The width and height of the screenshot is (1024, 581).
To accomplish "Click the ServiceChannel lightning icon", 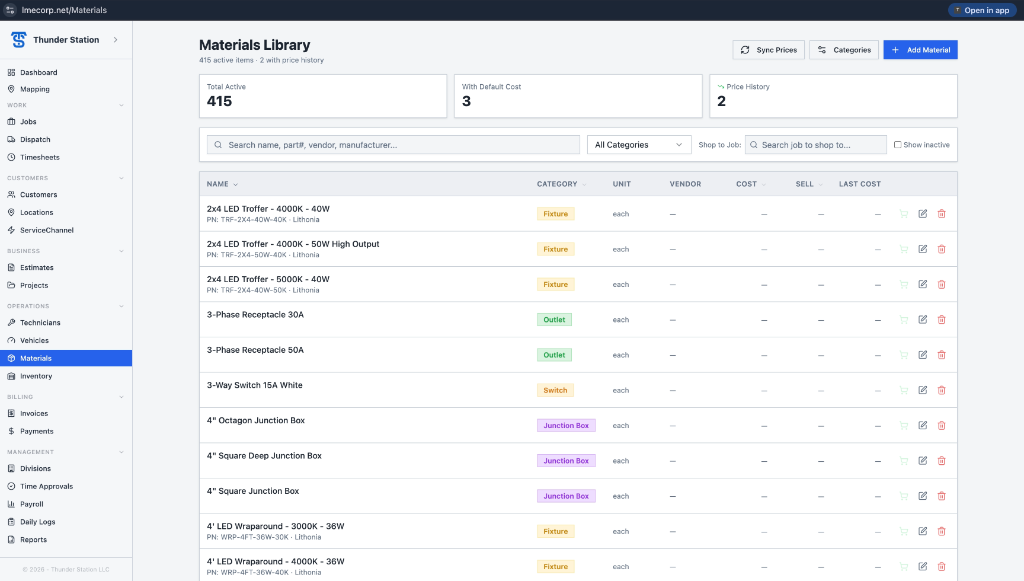I will click(x=11, y=230).
